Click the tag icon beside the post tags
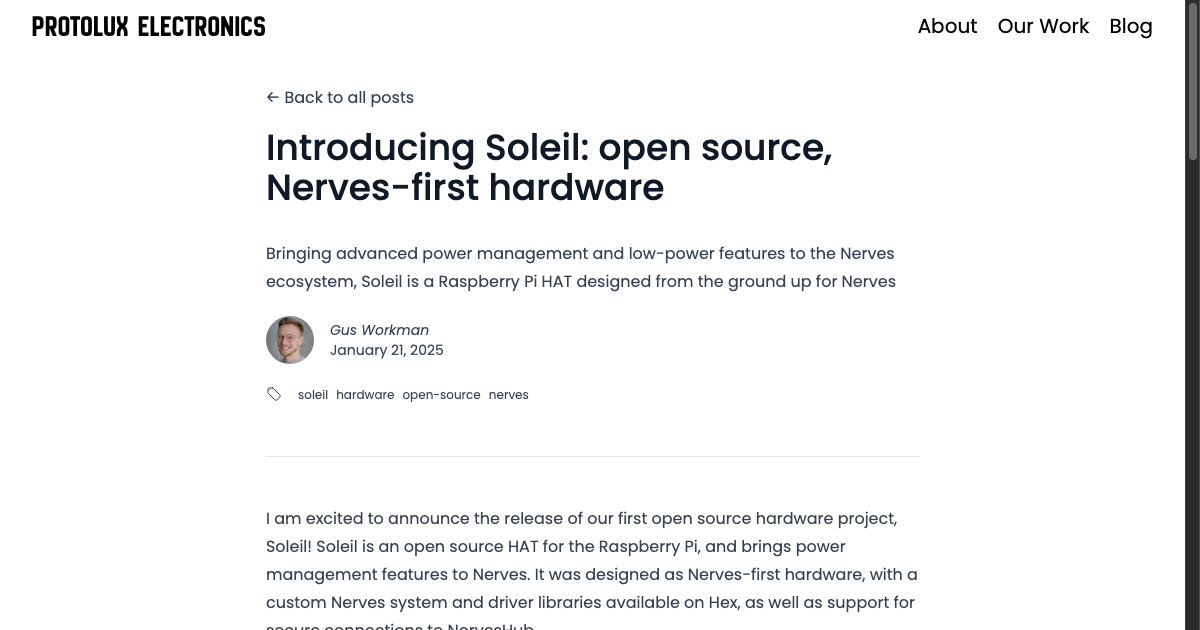 click(x=274, y=394)
